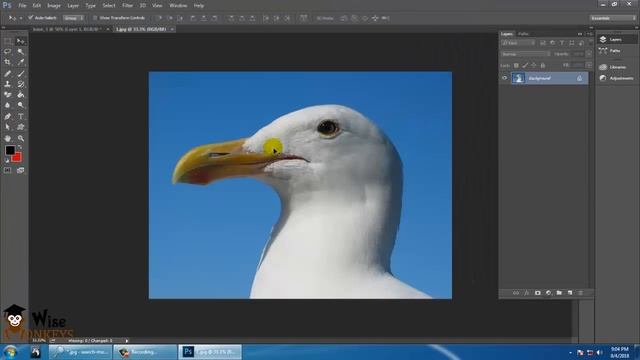The height and width of the screenshot is (360, 640).
Task: Open the File menu
Action: coord(22,6)
